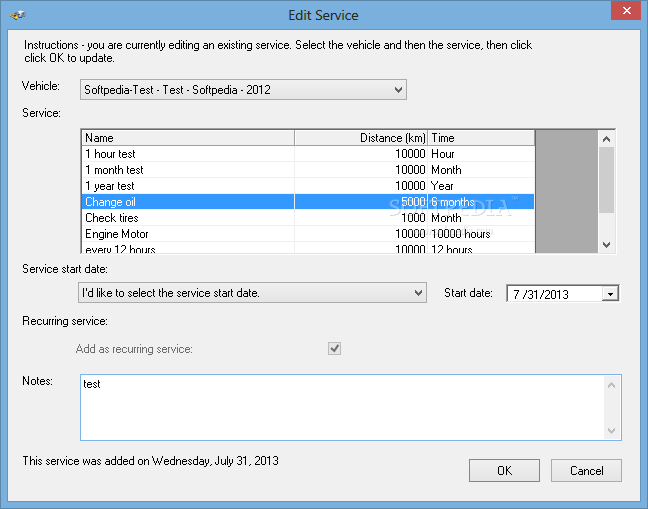This screenshot has width=648, height=509.
Task: Click the service list scroll up arrow
Action: coord(606,139)
